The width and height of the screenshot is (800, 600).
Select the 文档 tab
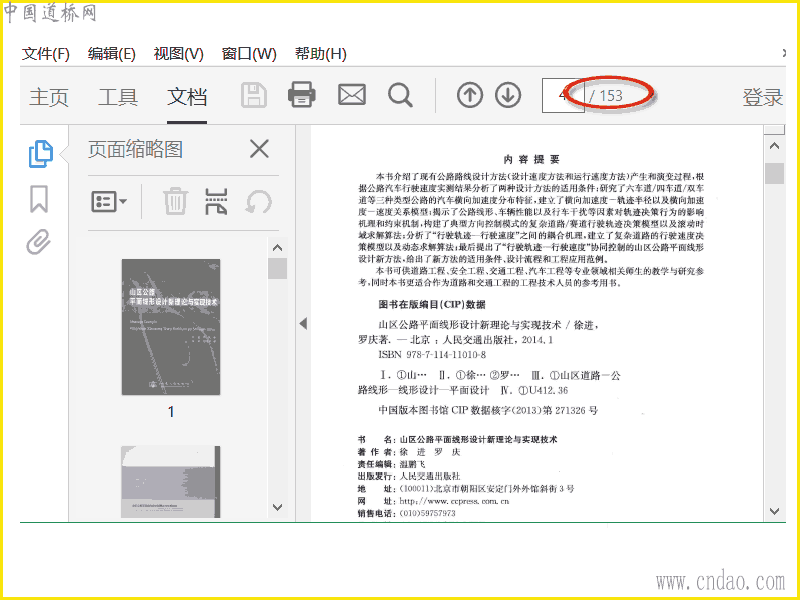pos(187,96)
